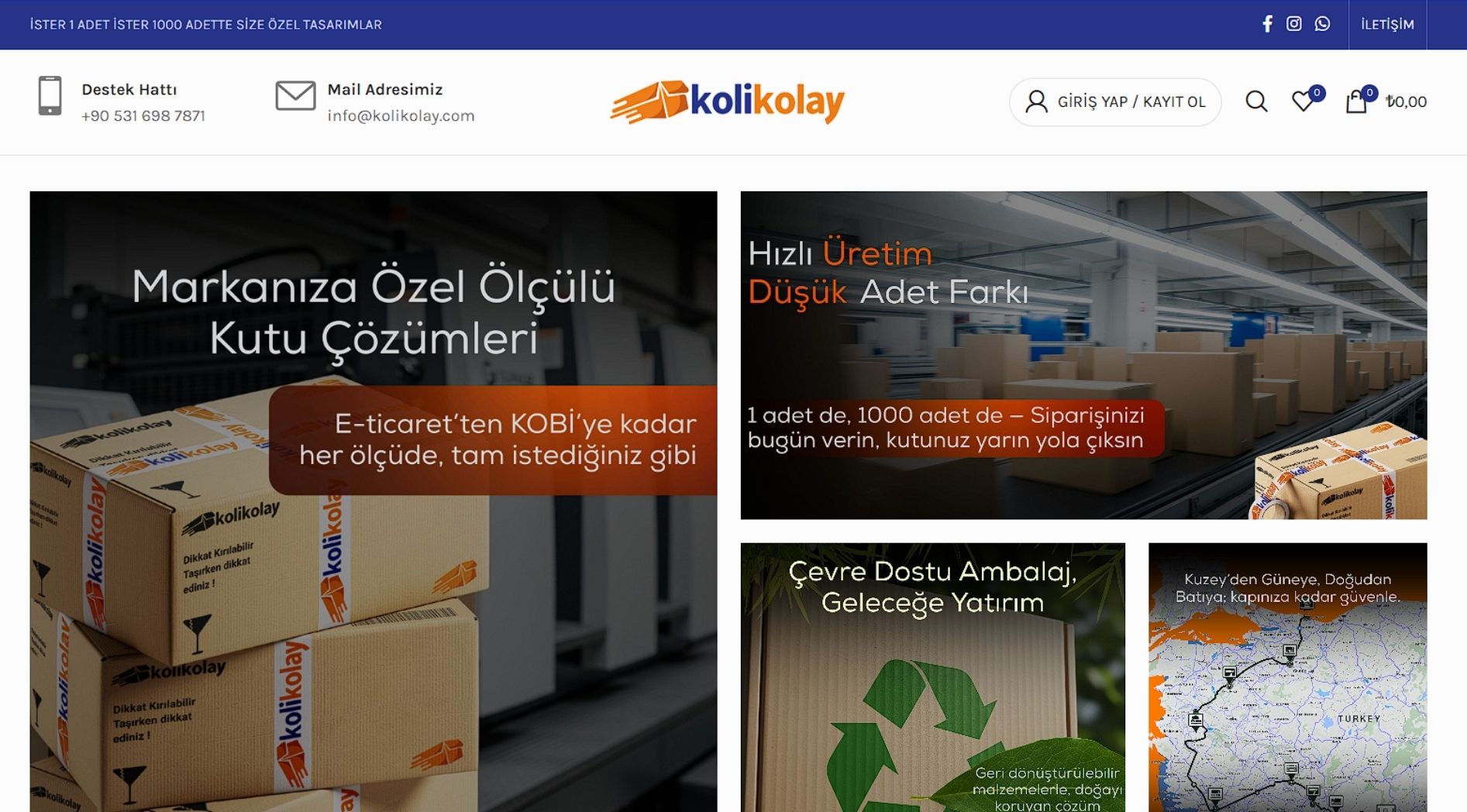Open the Markanıza Özel Ölçülü Kutu Çözümleri banner
1467x812 pixels.
374,501
